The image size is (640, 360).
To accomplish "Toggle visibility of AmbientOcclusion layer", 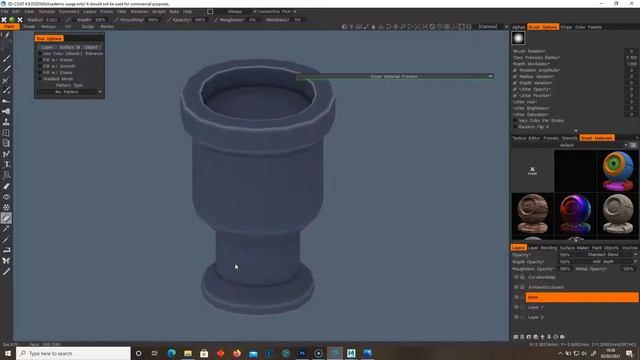I will coord(516,287).
